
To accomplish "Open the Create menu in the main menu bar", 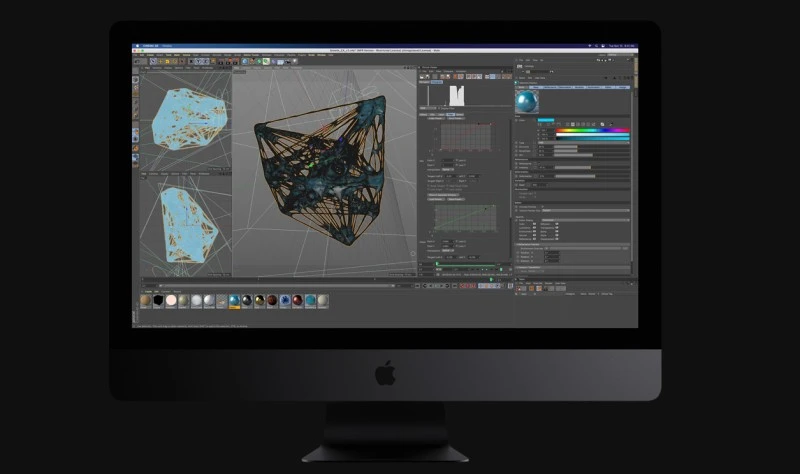I will (150, 55).
